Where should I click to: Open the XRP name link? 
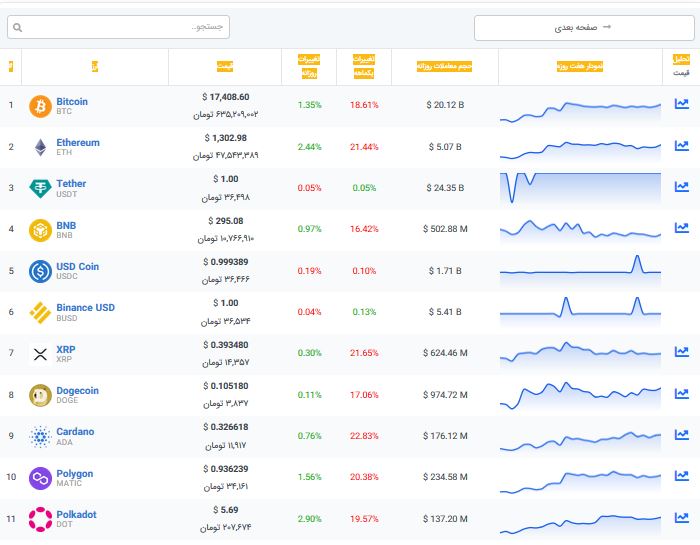66,349
